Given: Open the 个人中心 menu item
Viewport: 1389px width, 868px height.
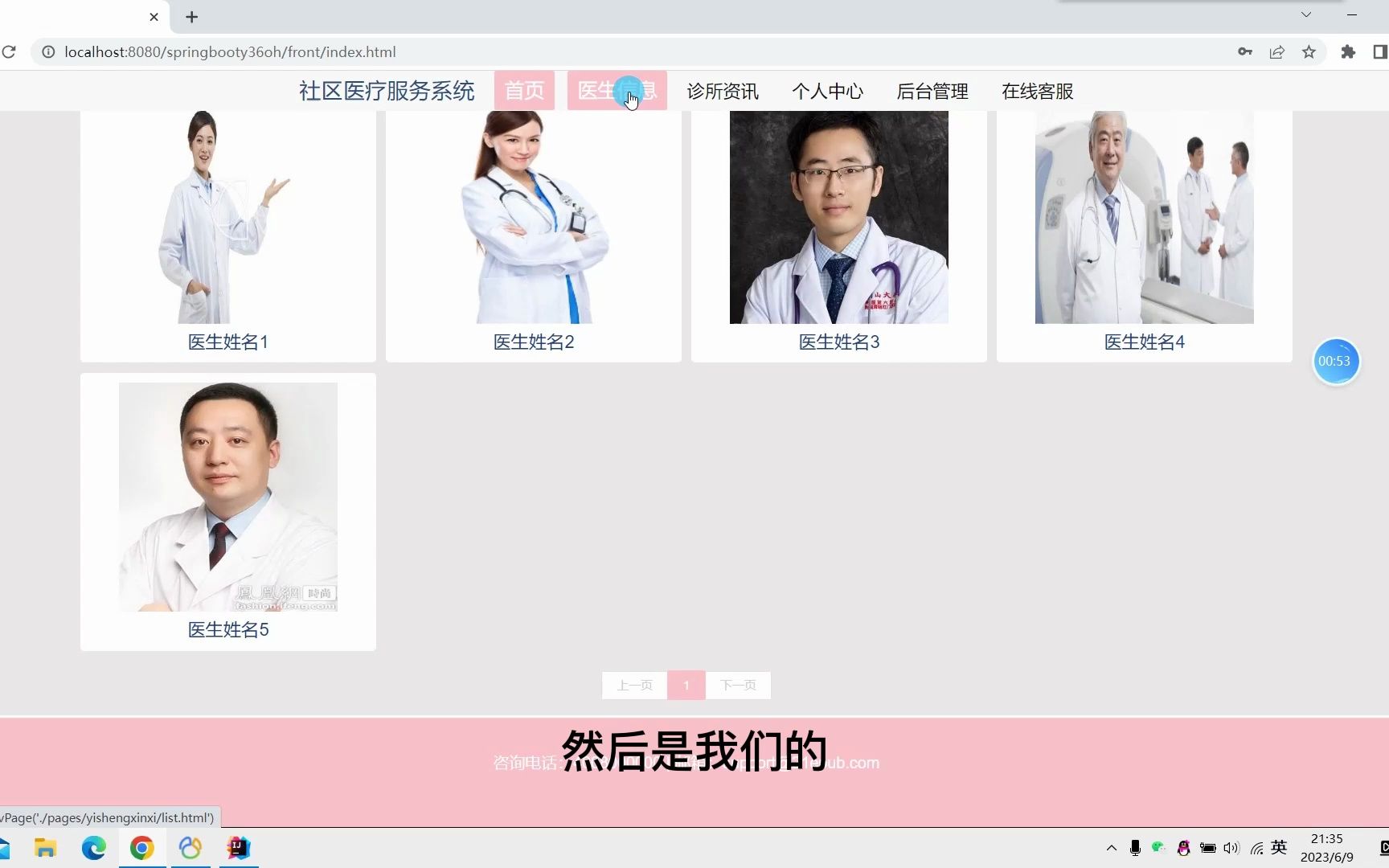Looking at the screenshot, I should [x=828, y=91].
